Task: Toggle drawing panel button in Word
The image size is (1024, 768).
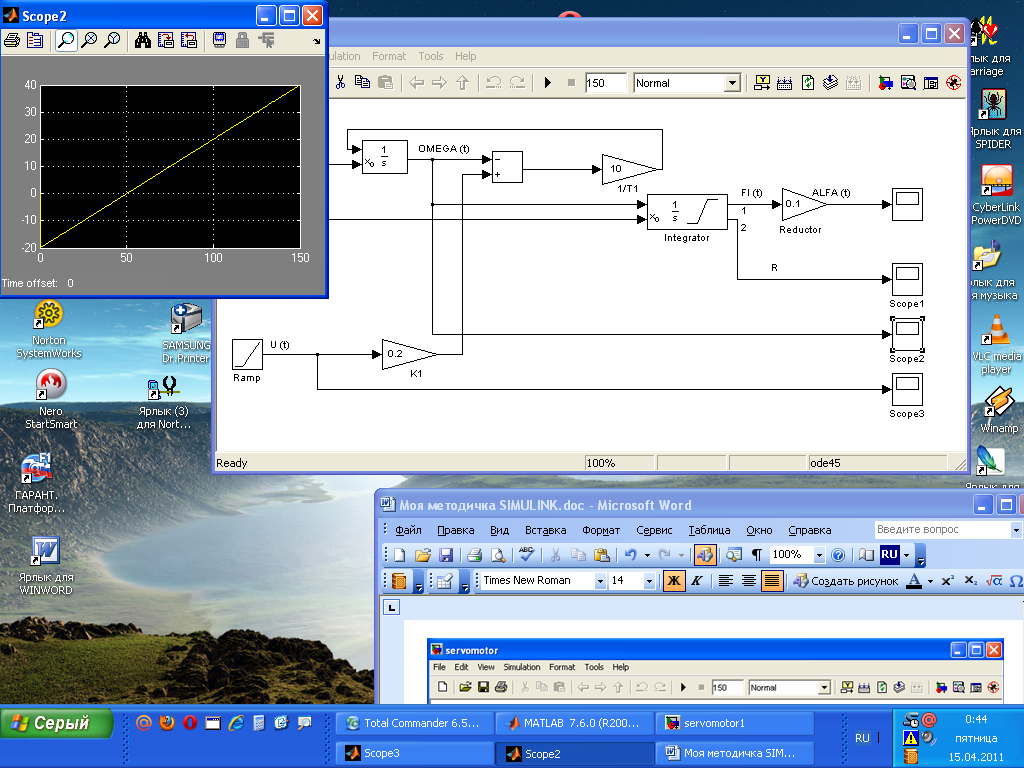Action: pyautogui.click(x=704, y=555)
